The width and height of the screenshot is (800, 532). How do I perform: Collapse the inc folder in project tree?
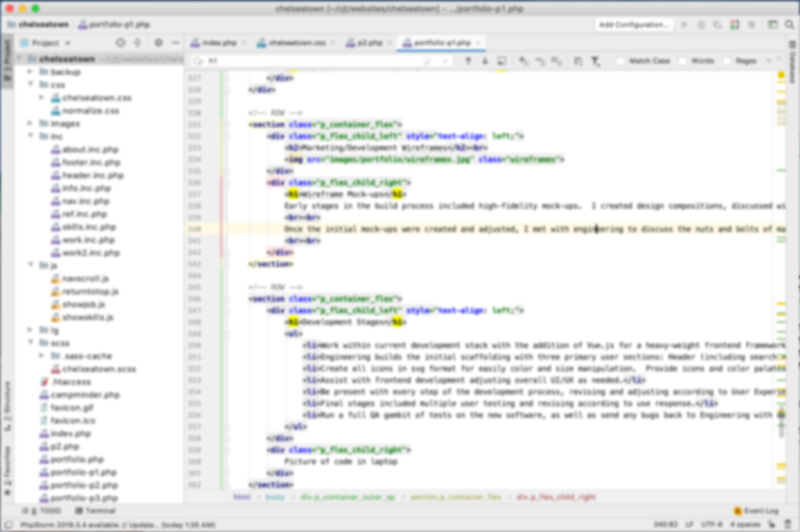point(31,137)
